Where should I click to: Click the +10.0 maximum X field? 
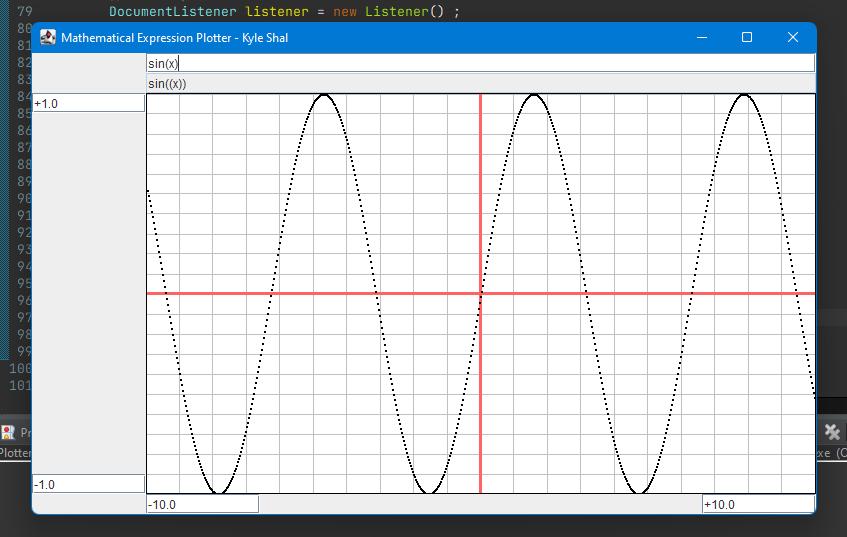(x=758, y=504)
